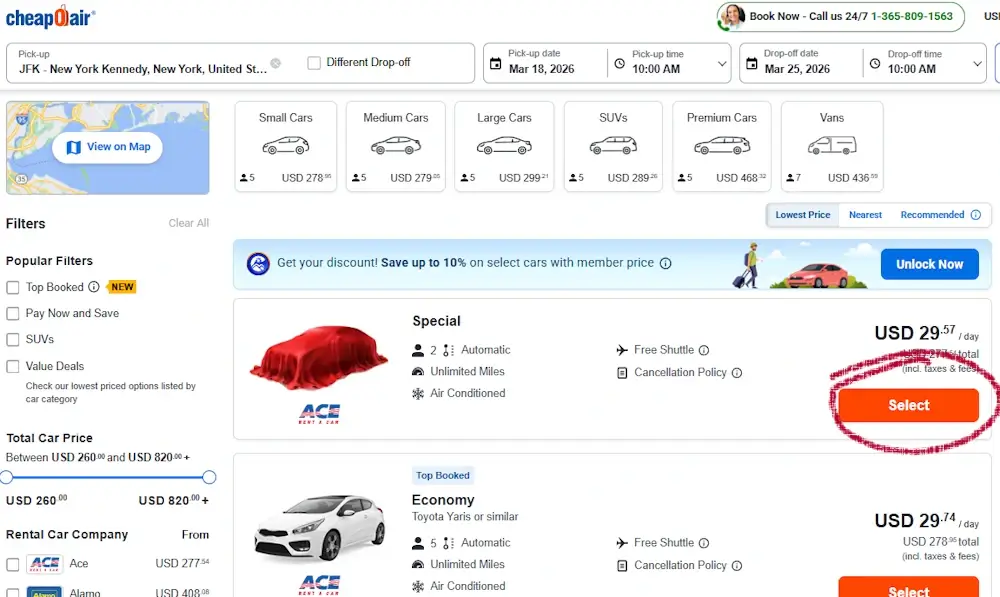Show info for Recommended sort option
The width and height of the screenshot is (1000, 597).
pos(976,215)
